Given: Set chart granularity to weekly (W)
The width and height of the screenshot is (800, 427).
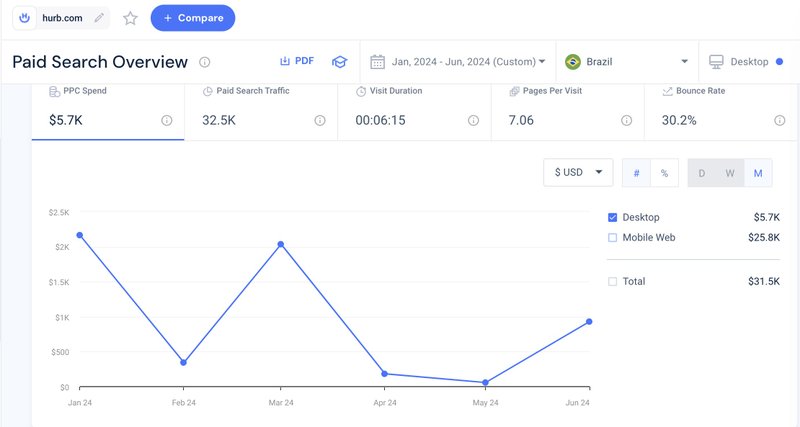Looking at the screenshot, I should click(x=730, y=173).
